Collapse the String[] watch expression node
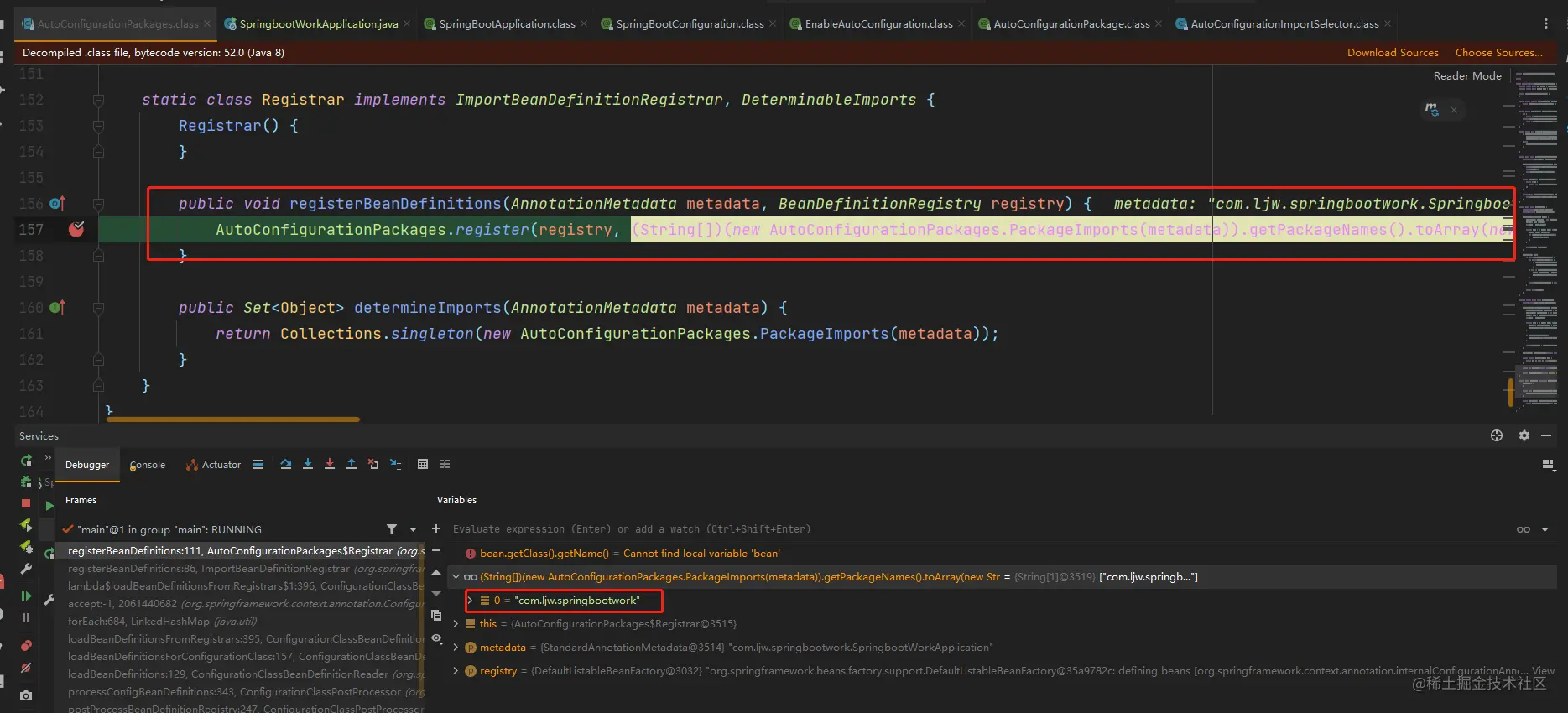 tap(456, 577)
